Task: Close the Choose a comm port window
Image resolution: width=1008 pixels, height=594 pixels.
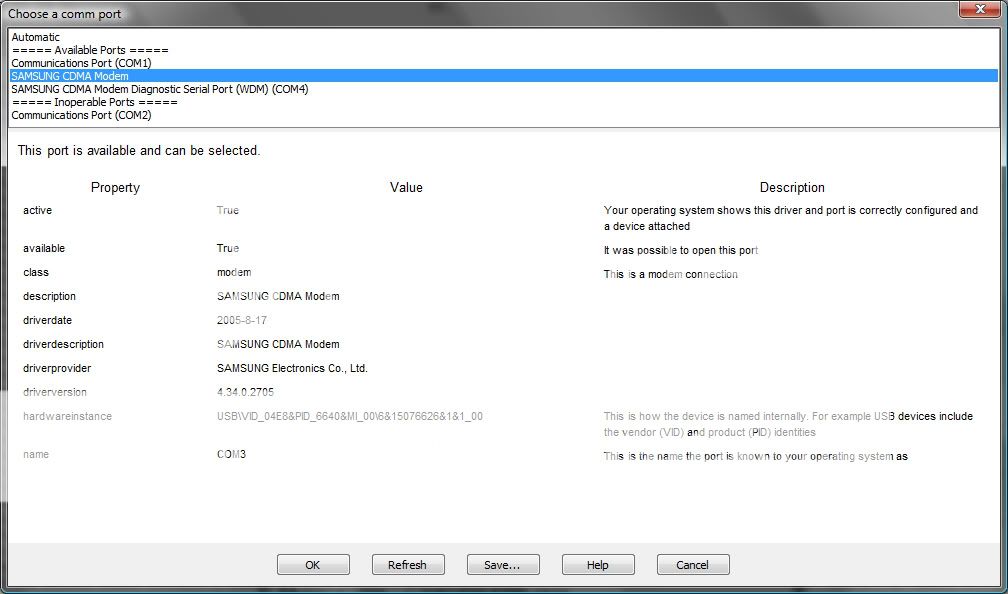Action: coord(981,9)
